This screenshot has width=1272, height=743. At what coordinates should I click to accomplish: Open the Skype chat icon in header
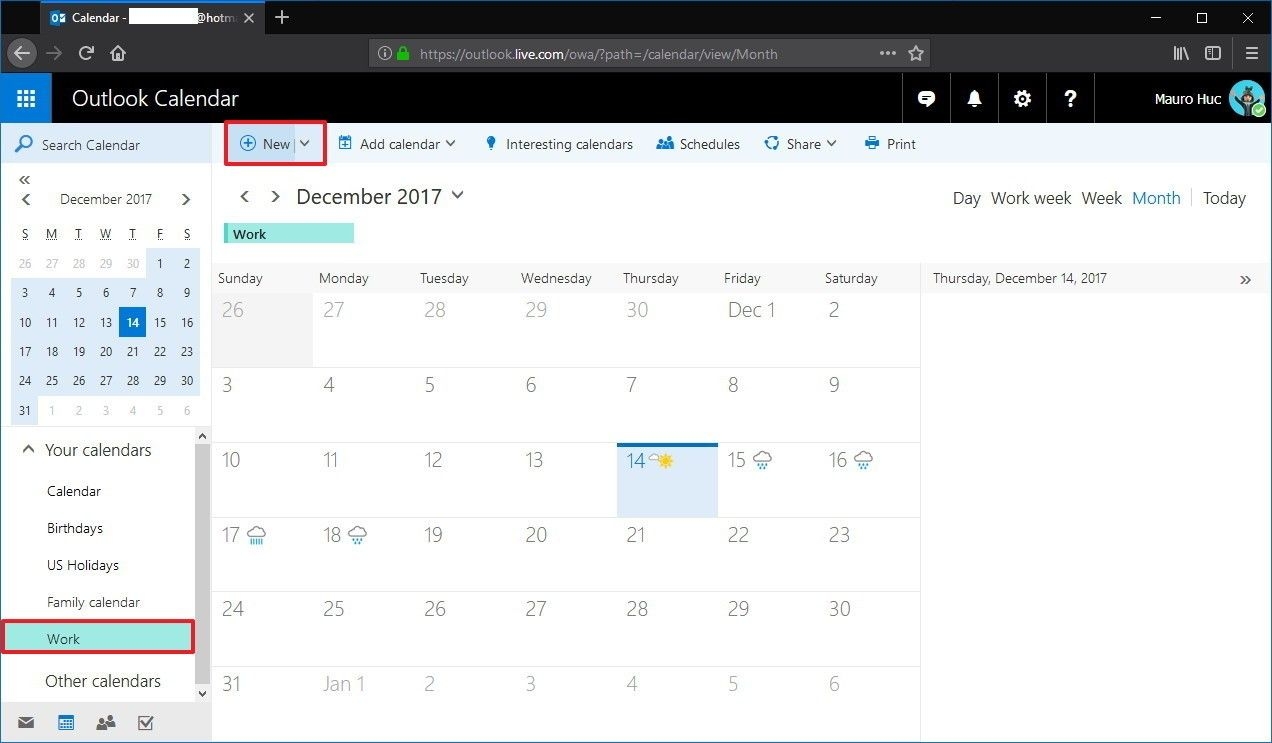click(x=927, y=98)
